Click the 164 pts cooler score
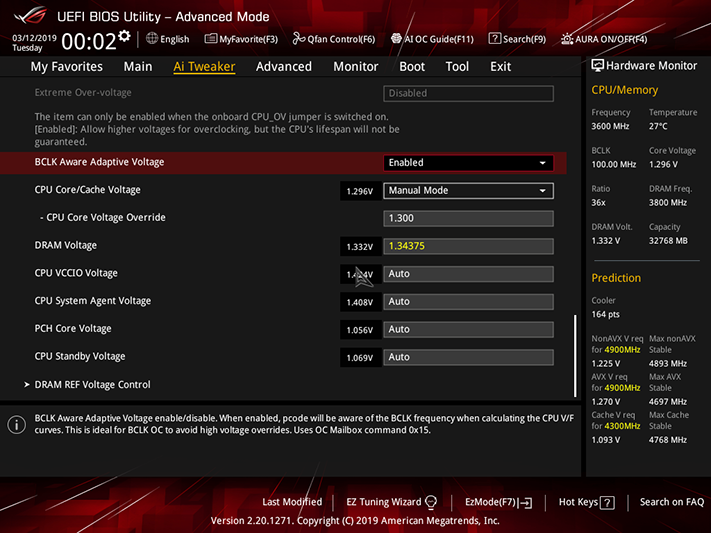 pyautogui.click(x=605, y=314)
